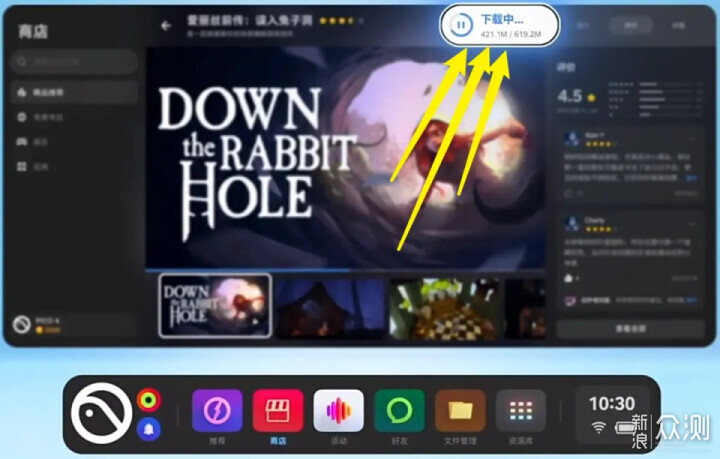Pause the download with the pause icon
The width and height of the screenshot is (720, 459).
pos(461,25)
